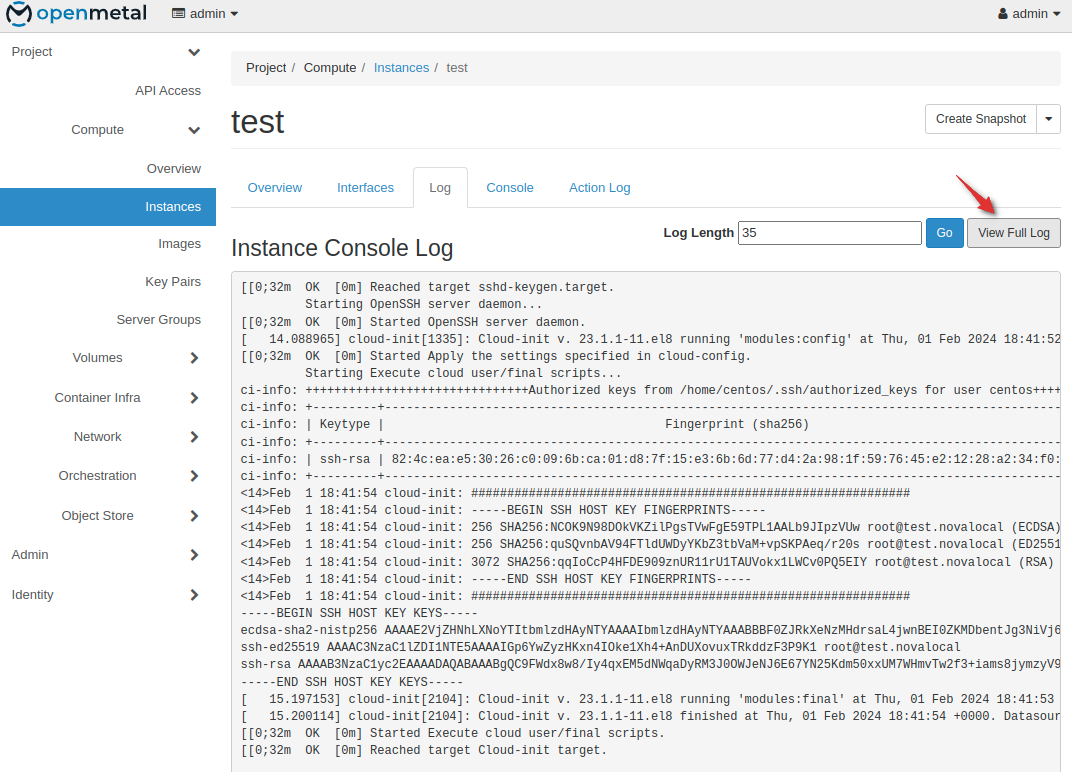Click the Create Snapshot button
The image size is (1072, 772).
(x=980, y=119)
